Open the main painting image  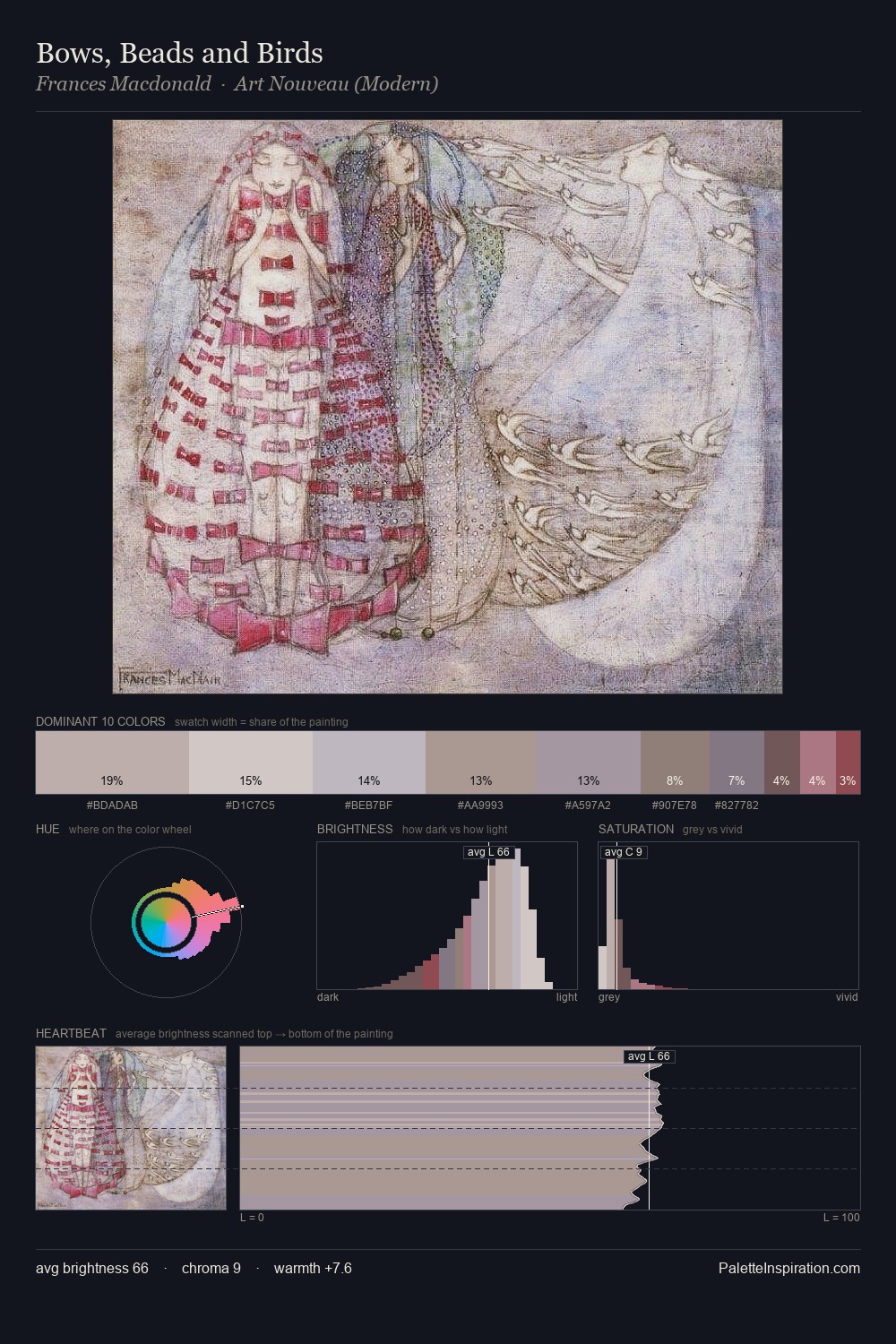[x=447, y=407]
